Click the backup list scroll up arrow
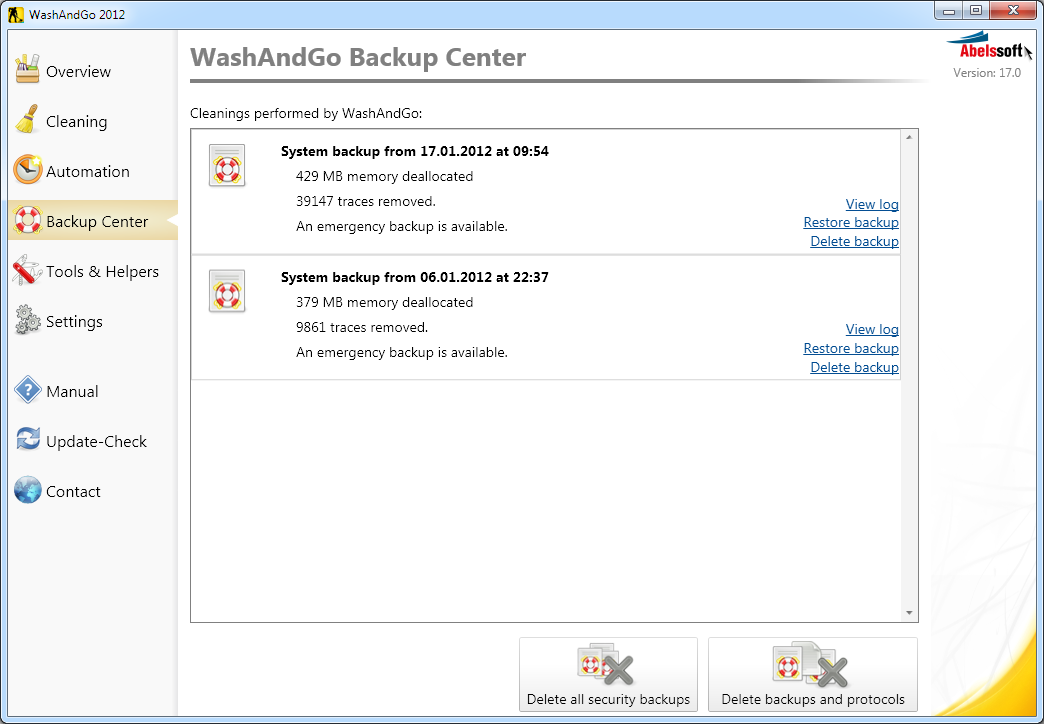 (909, 137)
